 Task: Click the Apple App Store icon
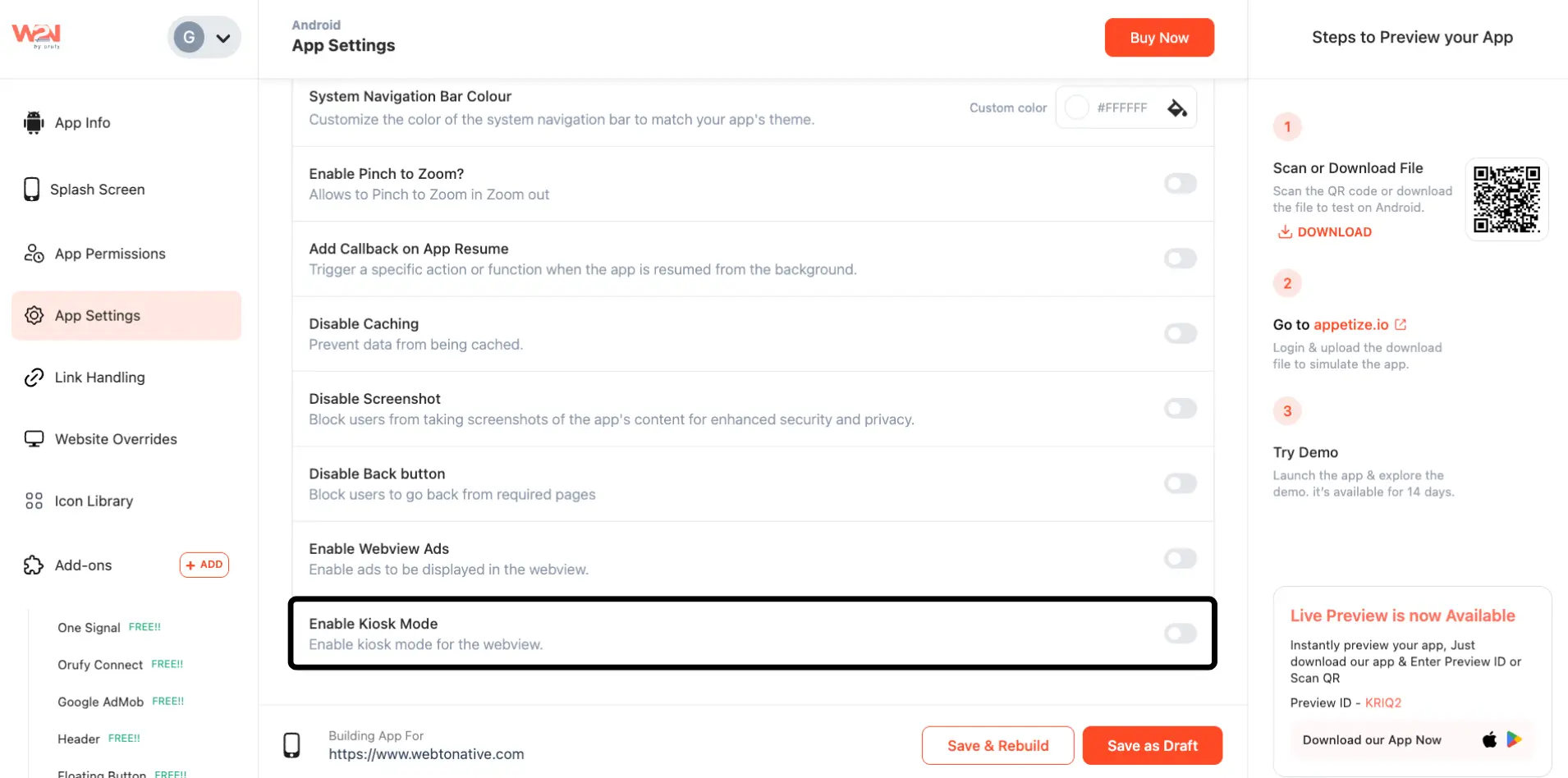(1489, 739)
